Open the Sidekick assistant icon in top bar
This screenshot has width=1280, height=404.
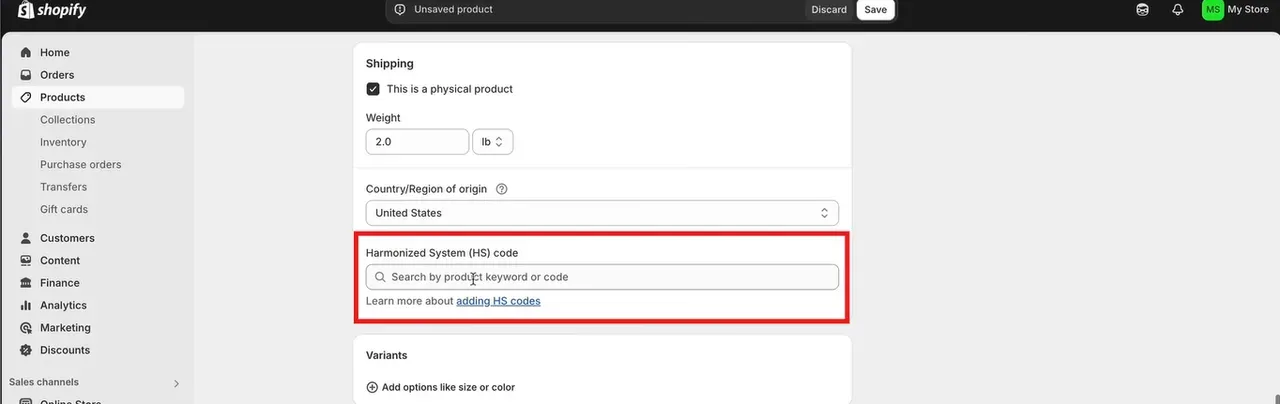coord(1143,10)
